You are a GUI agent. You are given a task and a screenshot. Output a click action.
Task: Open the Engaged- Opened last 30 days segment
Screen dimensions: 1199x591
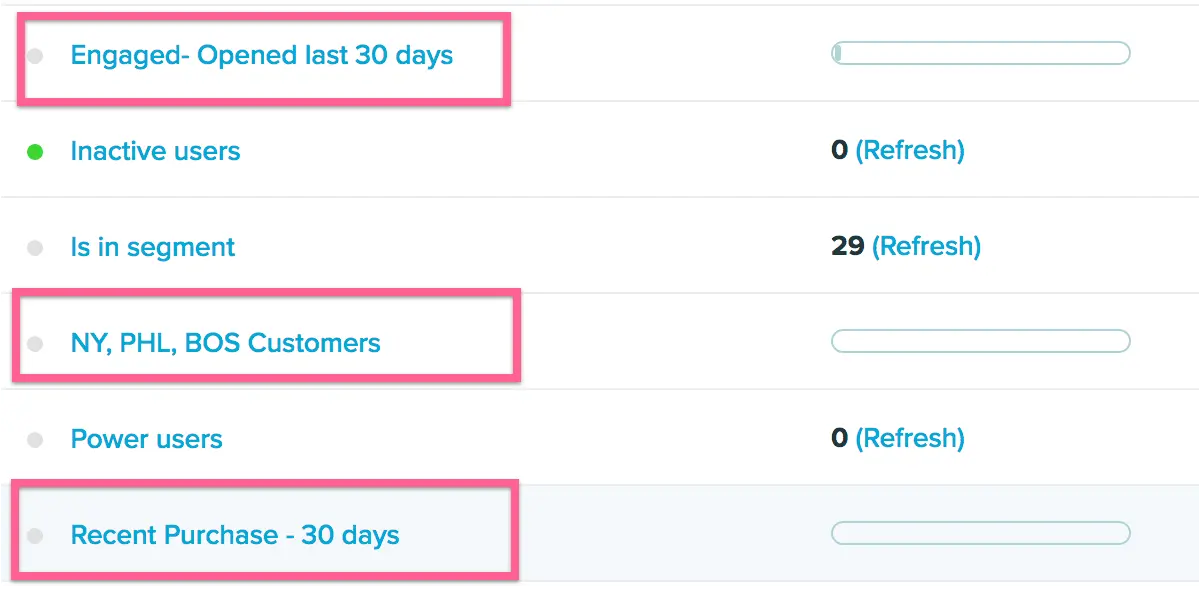261,55
